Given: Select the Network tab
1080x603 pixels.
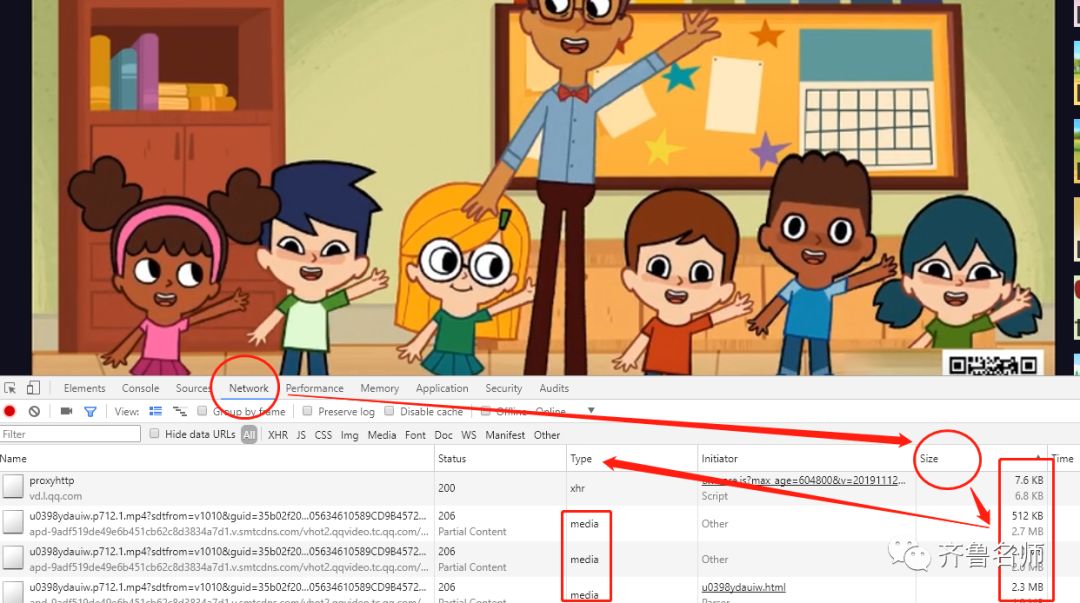Looking at the screenshot, I should (249, 388).
